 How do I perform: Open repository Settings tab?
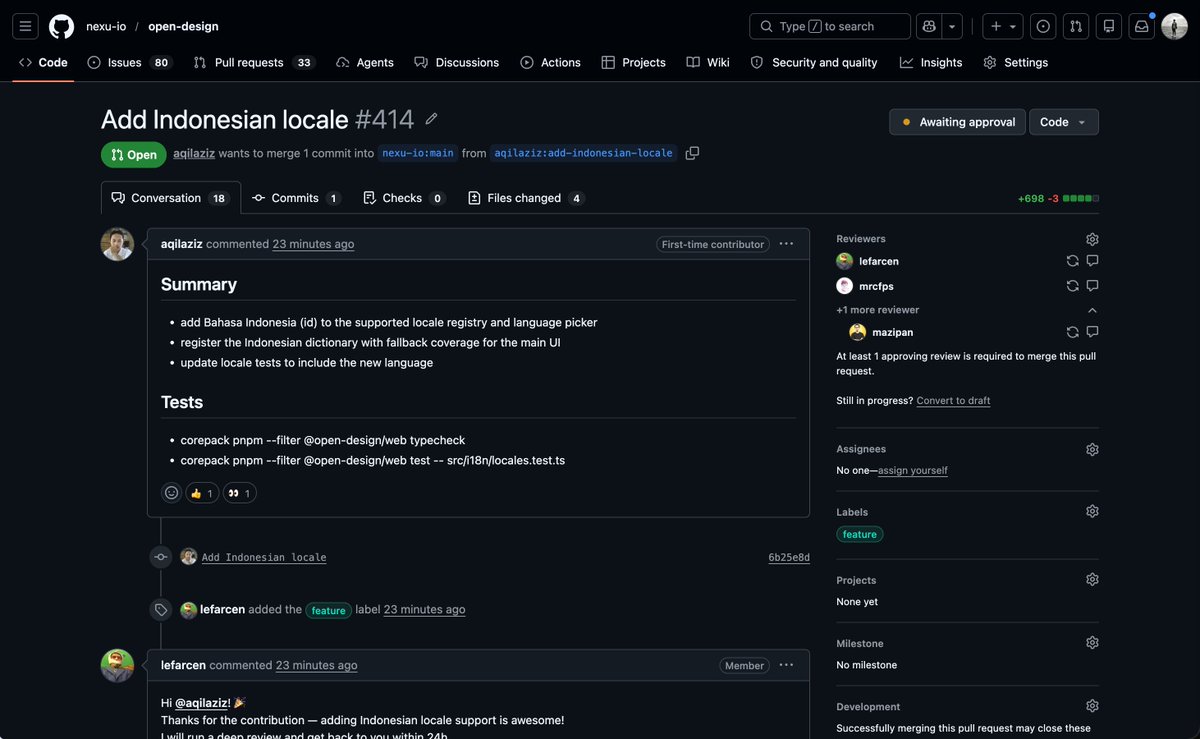click(x=1016, y=62)
